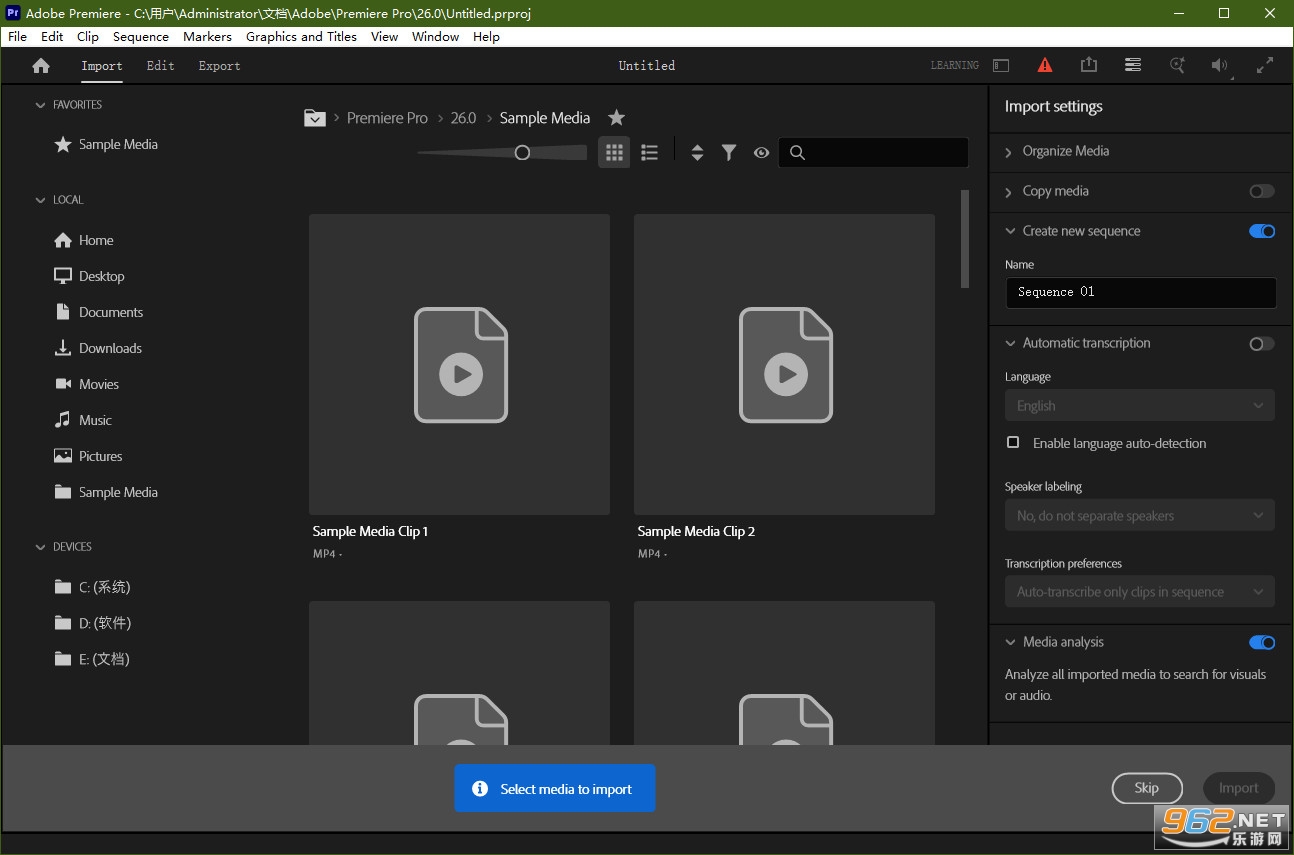Open the sort order arrows icon

pyautogui.click(x=697, y=152)
